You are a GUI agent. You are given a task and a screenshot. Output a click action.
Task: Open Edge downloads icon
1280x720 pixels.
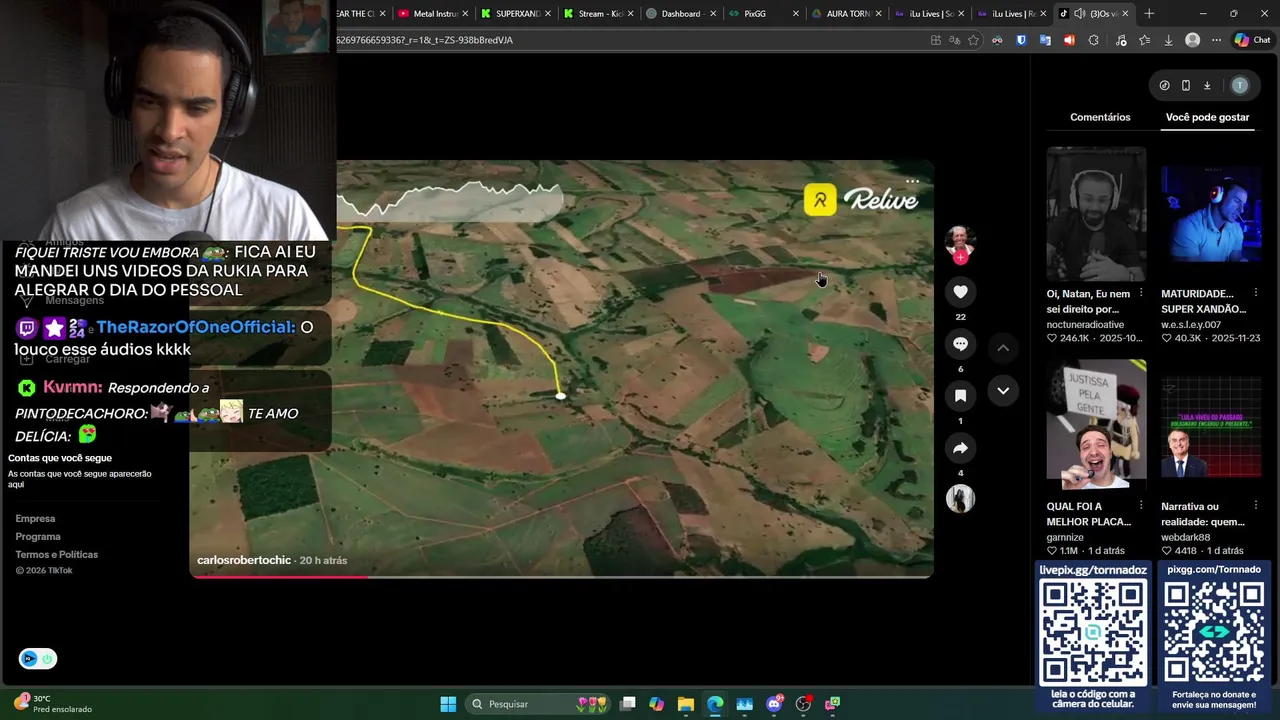1168,40
